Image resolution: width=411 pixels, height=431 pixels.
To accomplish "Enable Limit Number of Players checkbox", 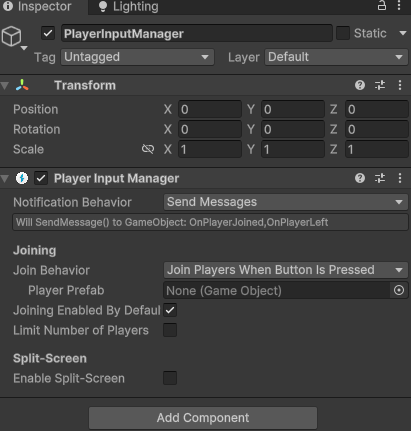I will [170, 330].
